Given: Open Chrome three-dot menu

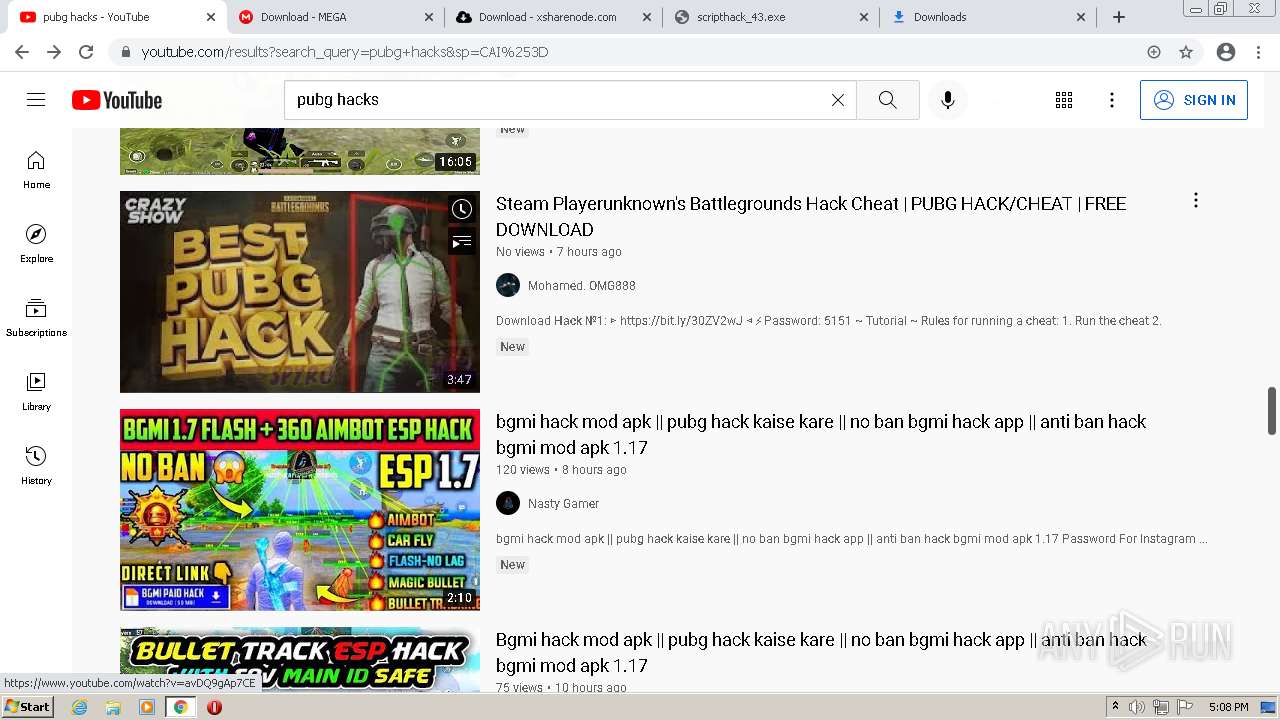Looking at the screenshot, I should coord(1258,52).
